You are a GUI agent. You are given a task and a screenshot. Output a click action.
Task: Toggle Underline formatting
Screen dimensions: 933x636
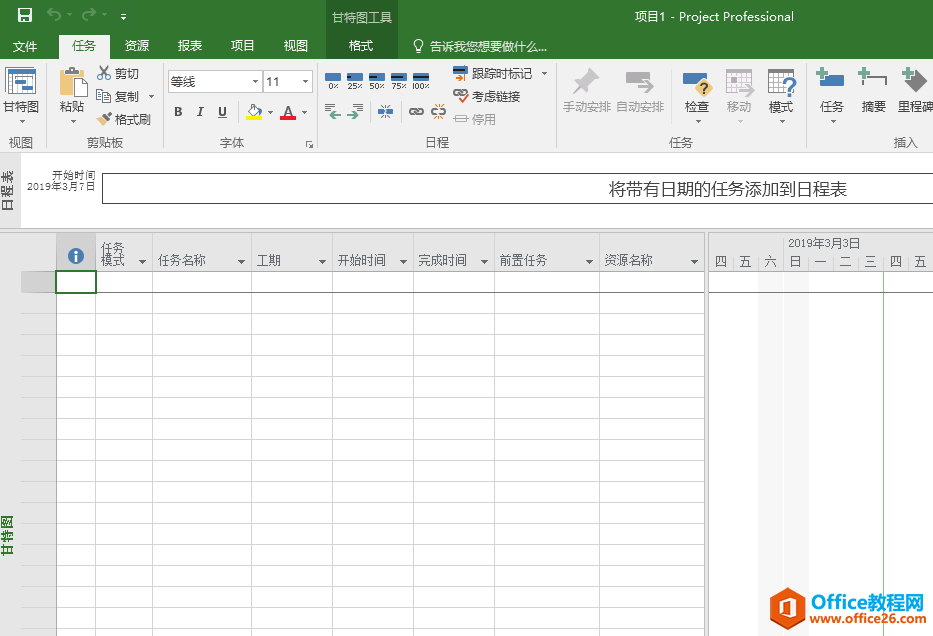pos(222,112)
